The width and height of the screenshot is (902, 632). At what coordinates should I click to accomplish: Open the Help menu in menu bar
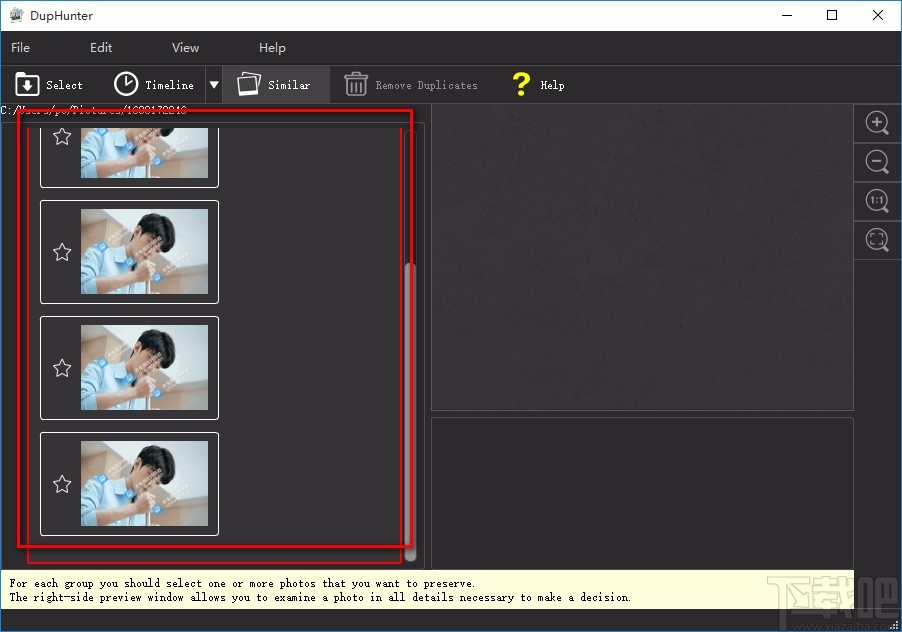pos(272,47)
